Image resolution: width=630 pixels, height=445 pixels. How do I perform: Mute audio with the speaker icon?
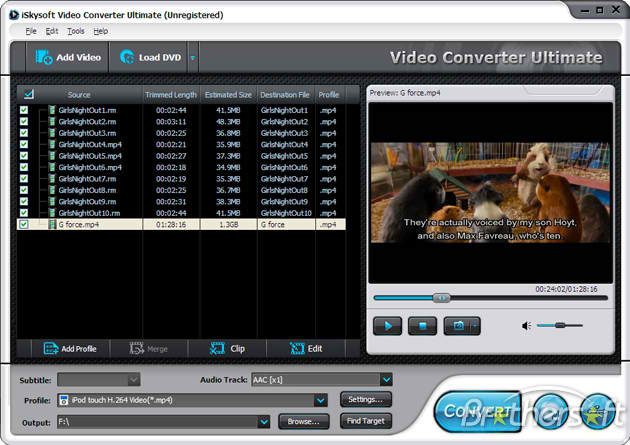(526, 326)
